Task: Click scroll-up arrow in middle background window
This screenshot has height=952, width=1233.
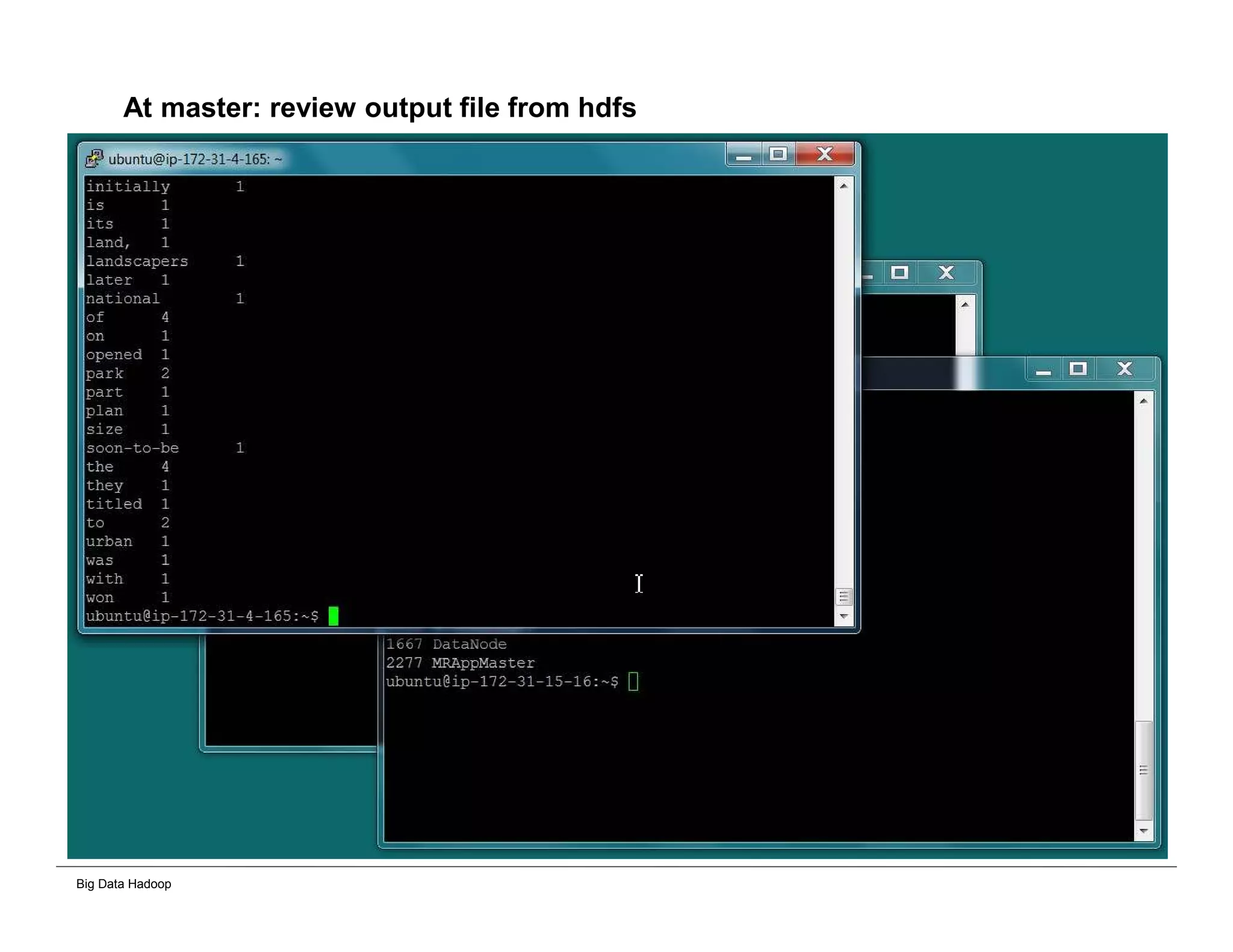Action: click(x=965, y=304)
